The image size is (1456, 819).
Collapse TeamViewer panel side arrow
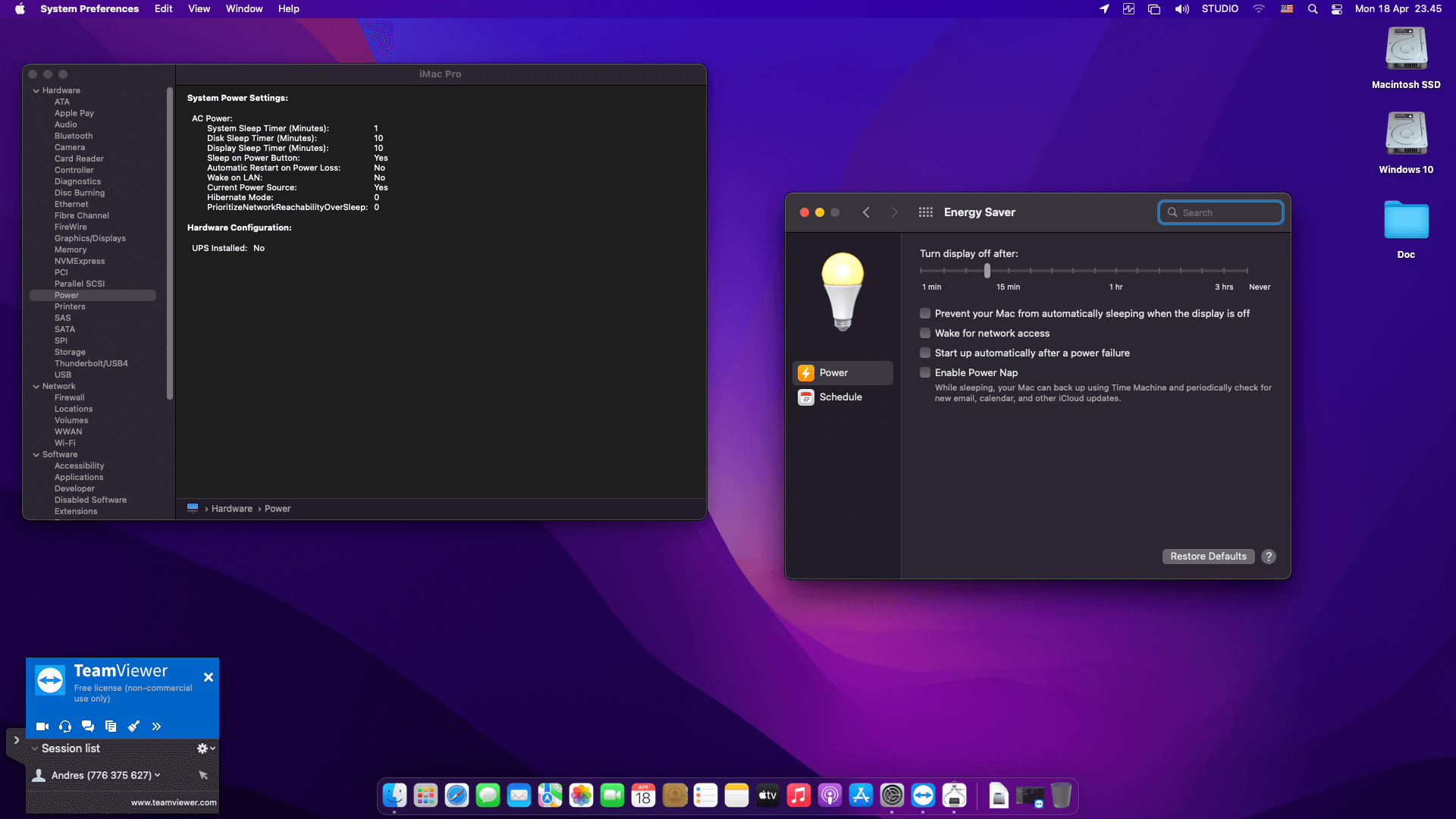click(16, 740)
